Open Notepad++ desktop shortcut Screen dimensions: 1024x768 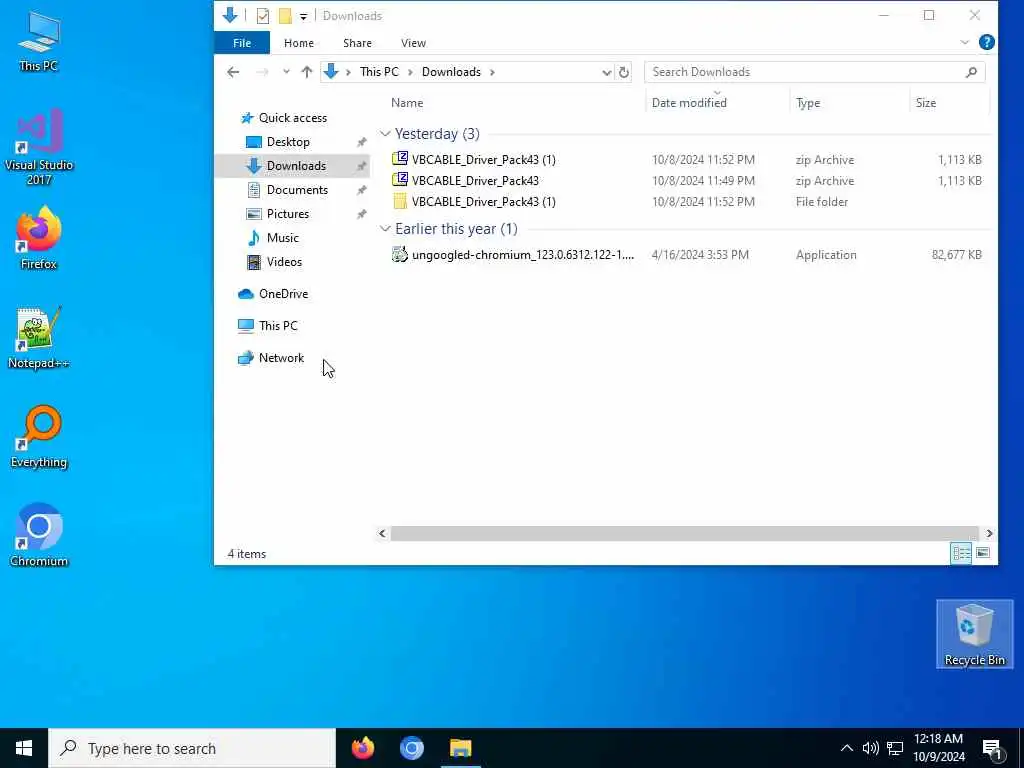coord(39,338)
